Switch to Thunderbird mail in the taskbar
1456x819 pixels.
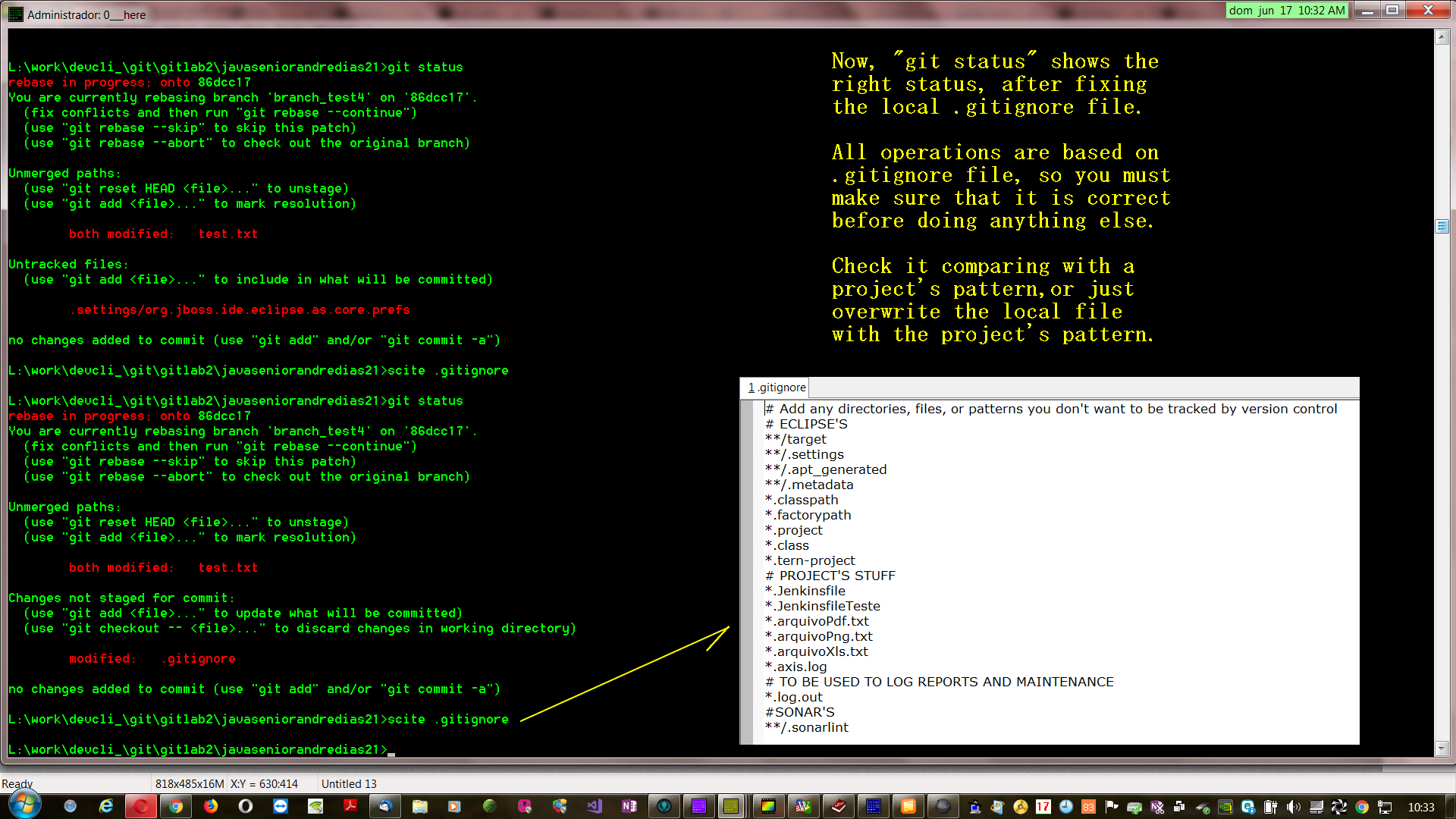point(385,806)
